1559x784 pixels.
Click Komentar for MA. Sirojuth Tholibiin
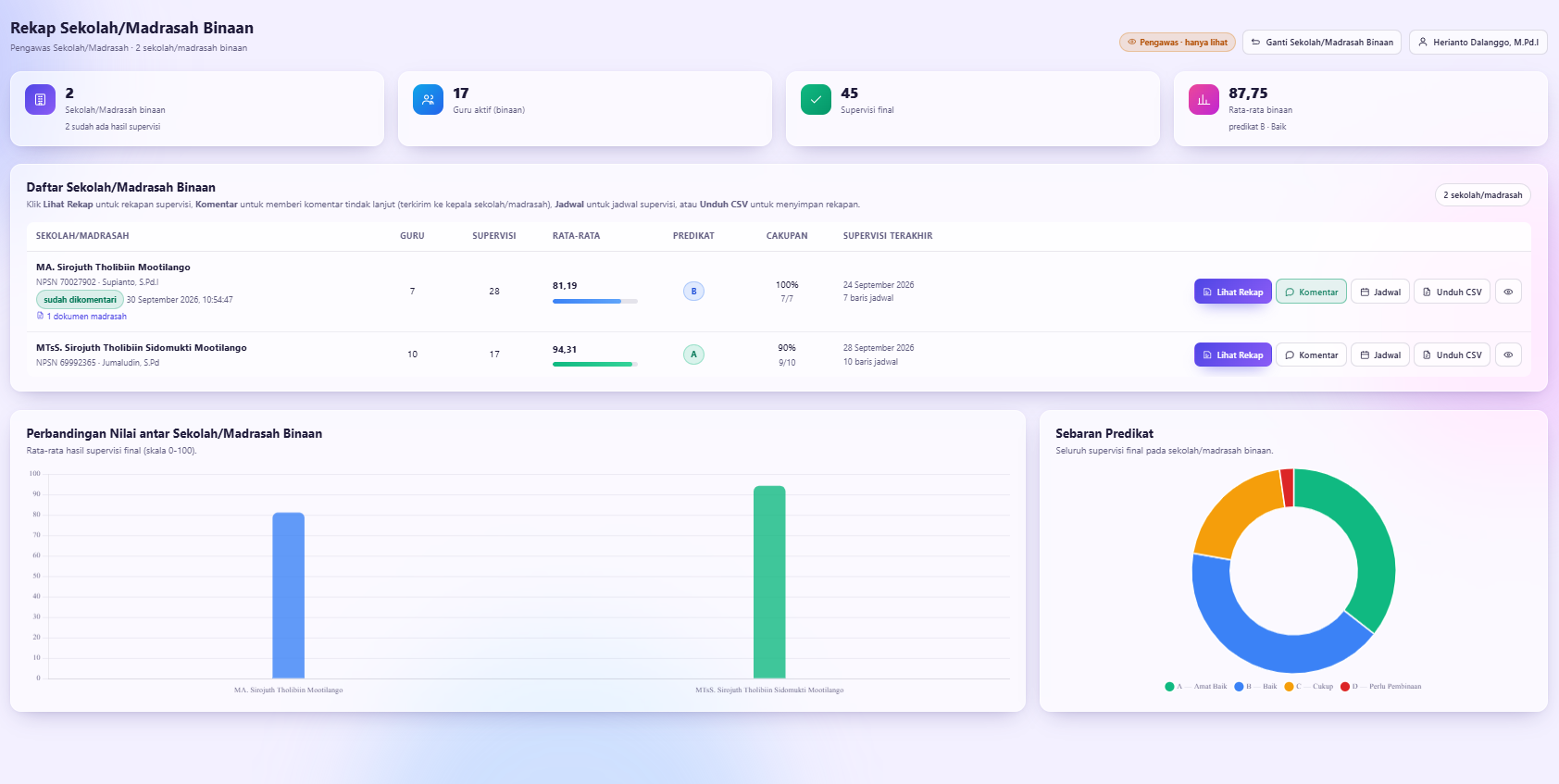tap(1311, 292)
